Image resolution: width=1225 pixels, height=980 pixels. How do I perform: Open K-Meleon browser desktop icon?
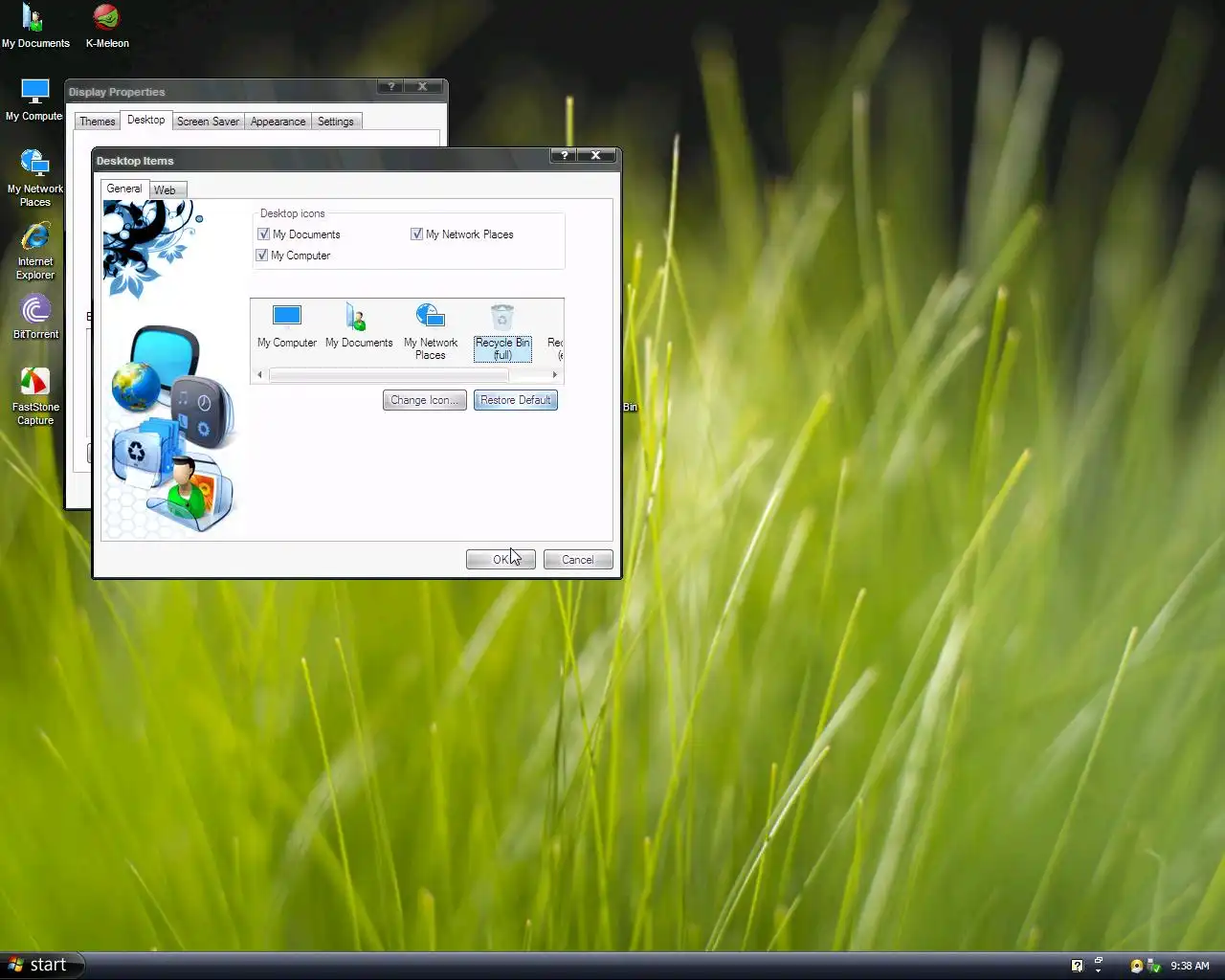[107, 26]
